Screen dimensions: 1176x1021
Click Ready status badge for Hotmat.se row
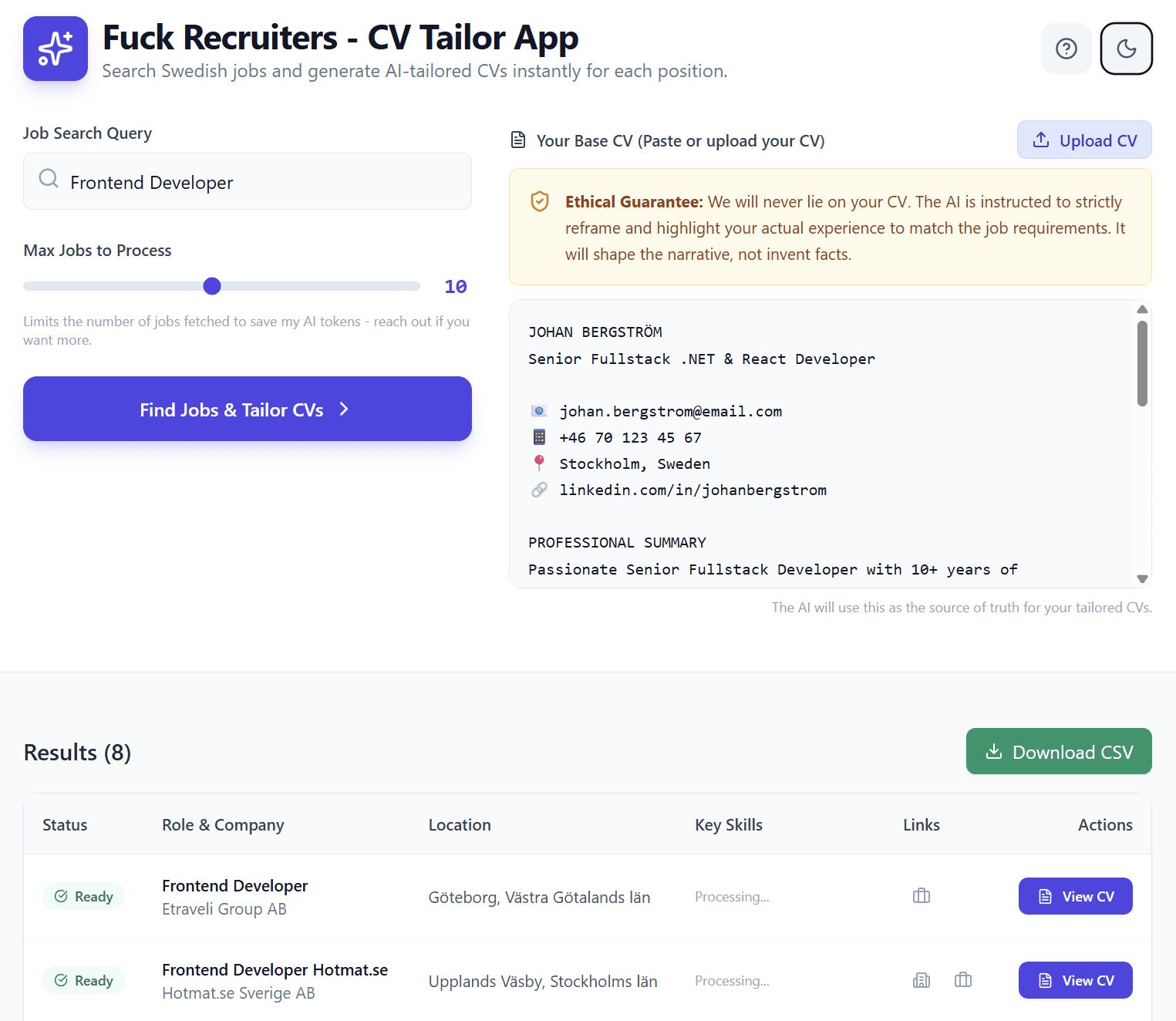tap(83, 980)
